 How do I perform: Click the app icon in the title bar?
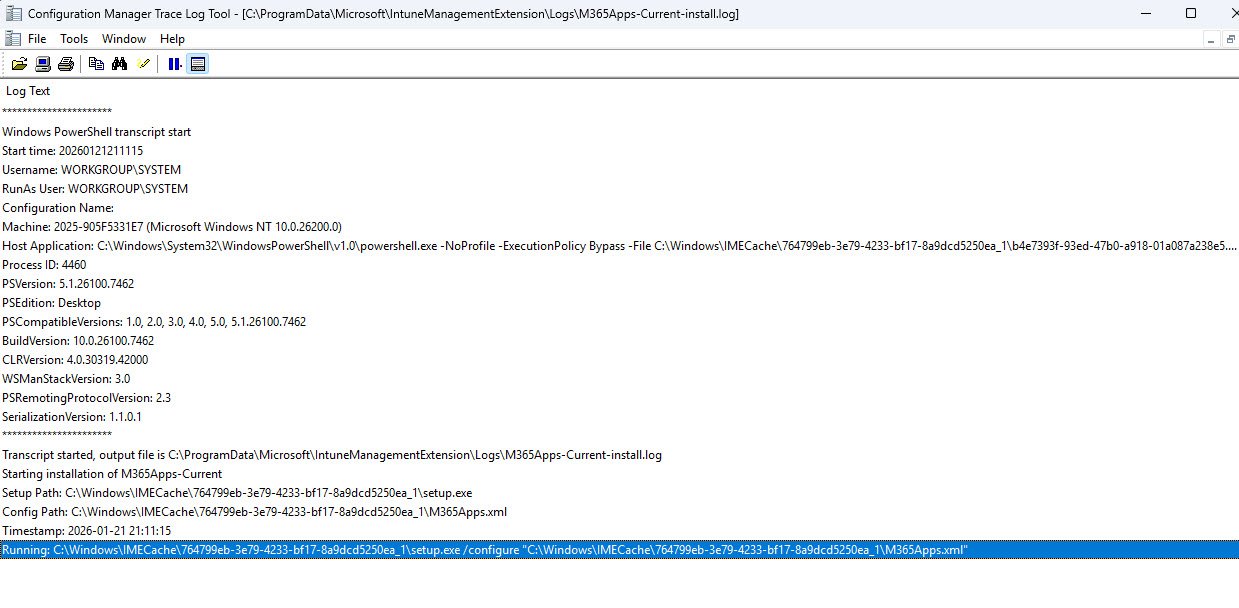(x=12, y=14)
